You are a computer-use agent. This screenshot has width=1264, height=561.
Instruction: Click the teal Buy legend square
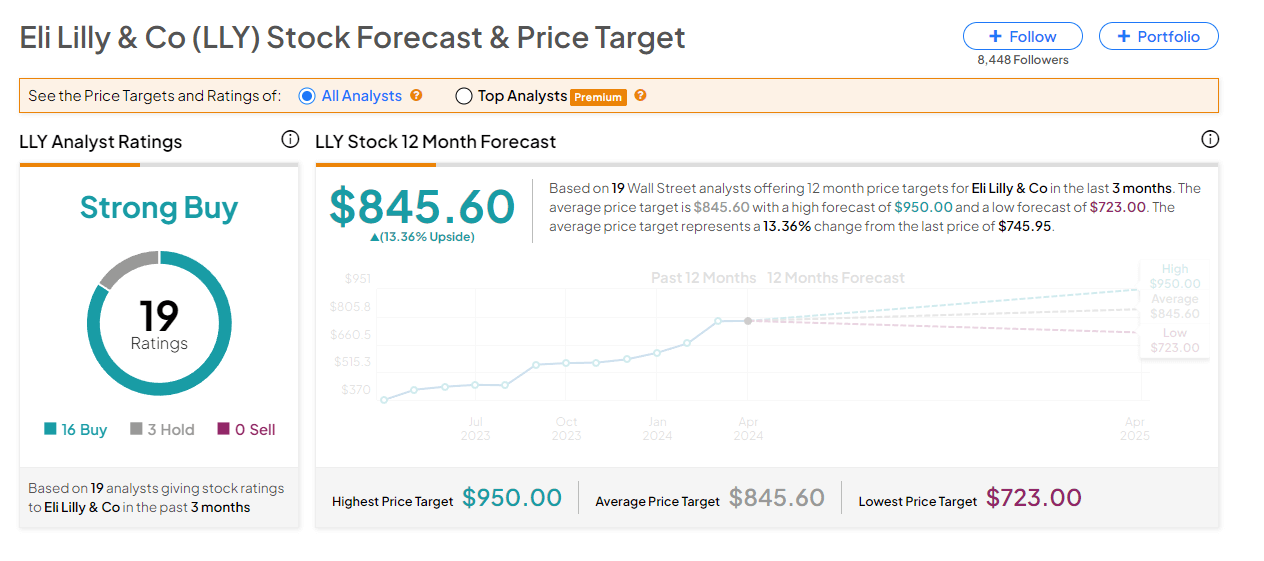[50, 429]
